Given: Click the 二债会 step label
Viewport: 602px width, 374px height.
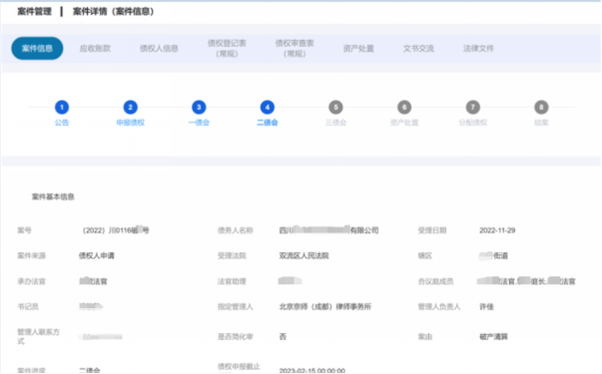Looking at the screenshot, I should (x=267, y=122).
